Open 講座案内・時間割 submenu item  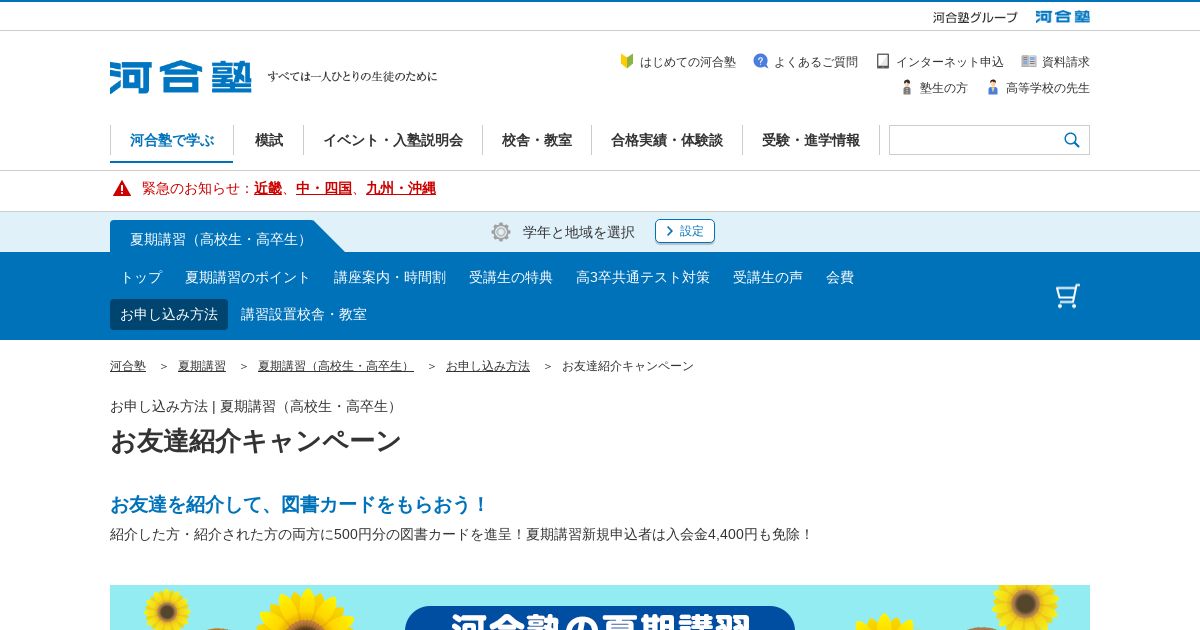390,277
